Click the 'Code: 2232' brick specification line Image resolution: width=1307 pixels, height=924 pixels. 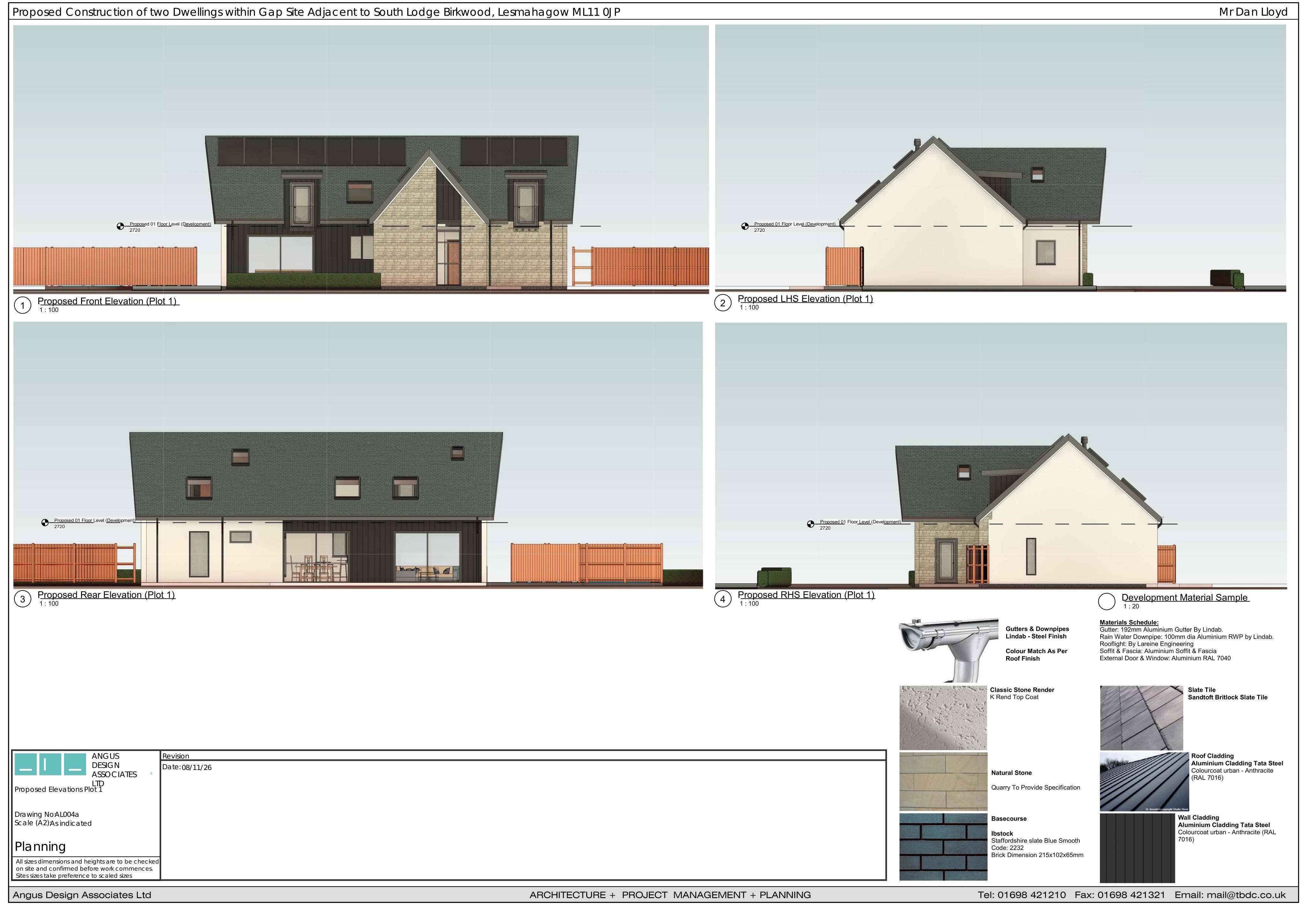(1007, 848)
